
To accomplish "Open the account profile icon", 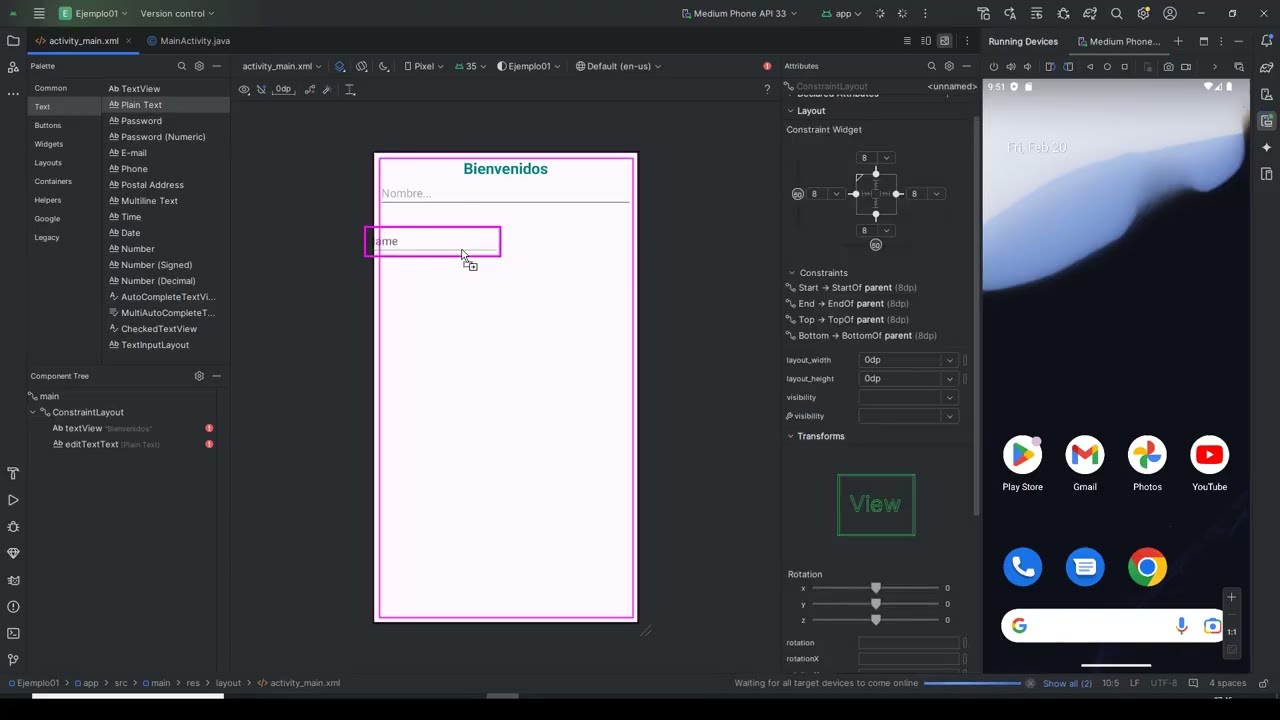I will coord(1170,14).
